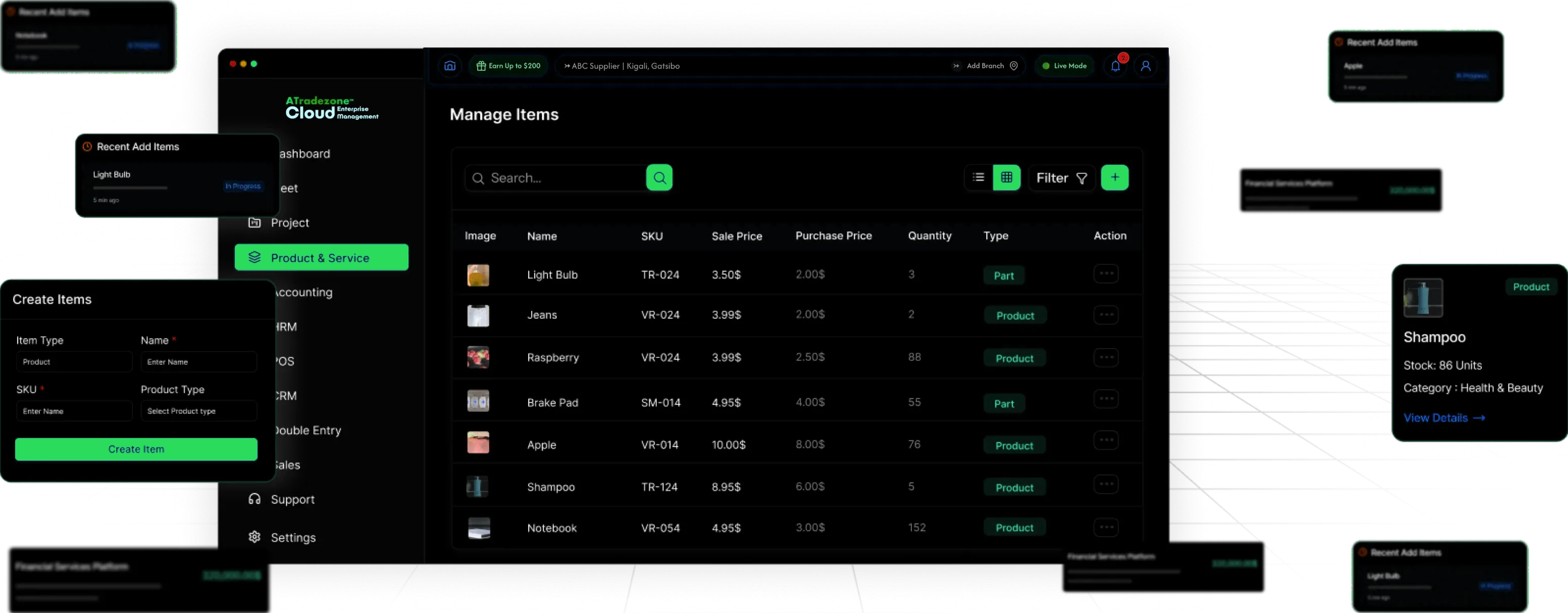Open action menu for Brake Pad row
This screenshot has width=1568, height=613.
coord(1106,400)
